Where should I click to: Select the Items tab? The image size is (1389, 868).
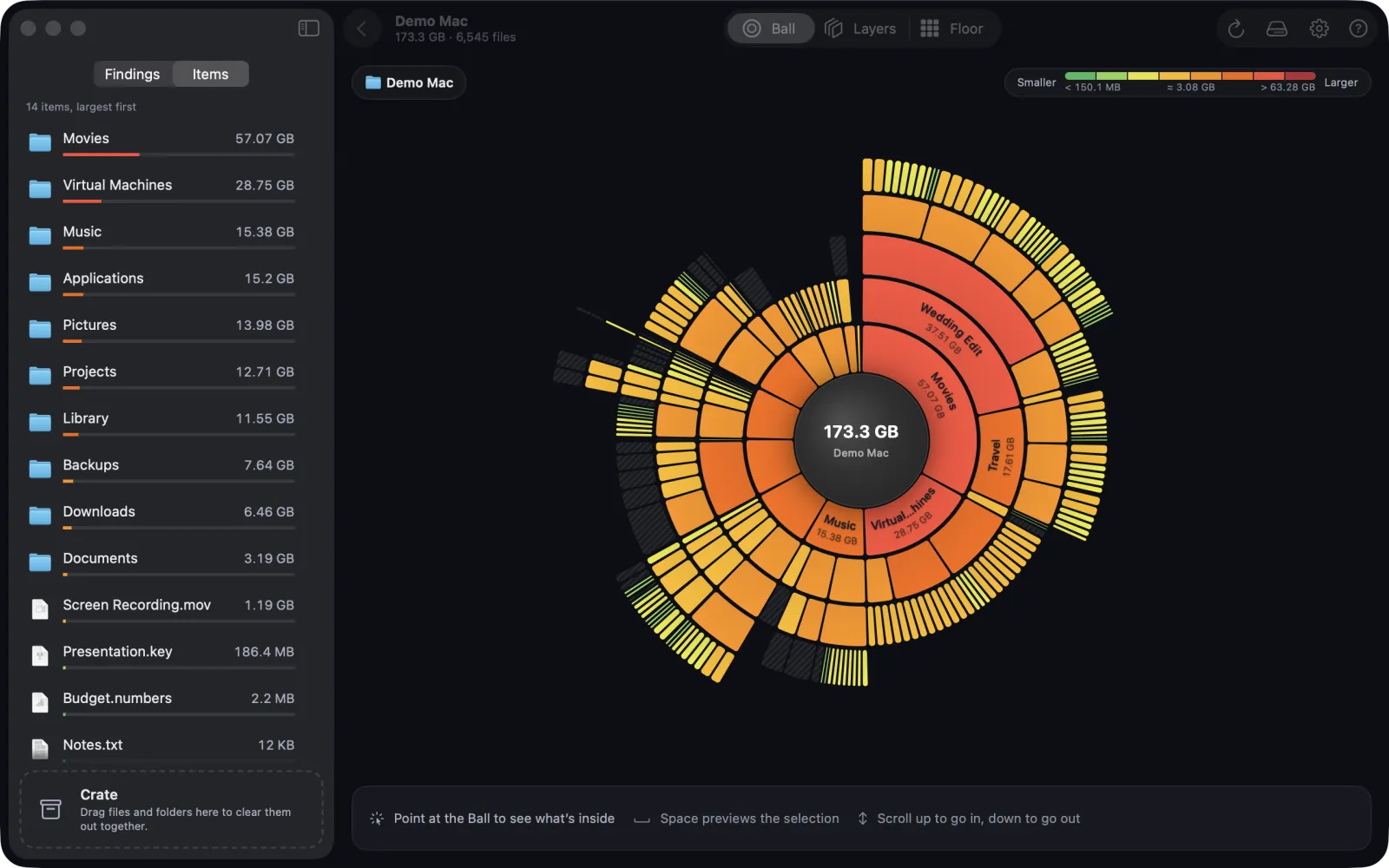tap(210, 74)
